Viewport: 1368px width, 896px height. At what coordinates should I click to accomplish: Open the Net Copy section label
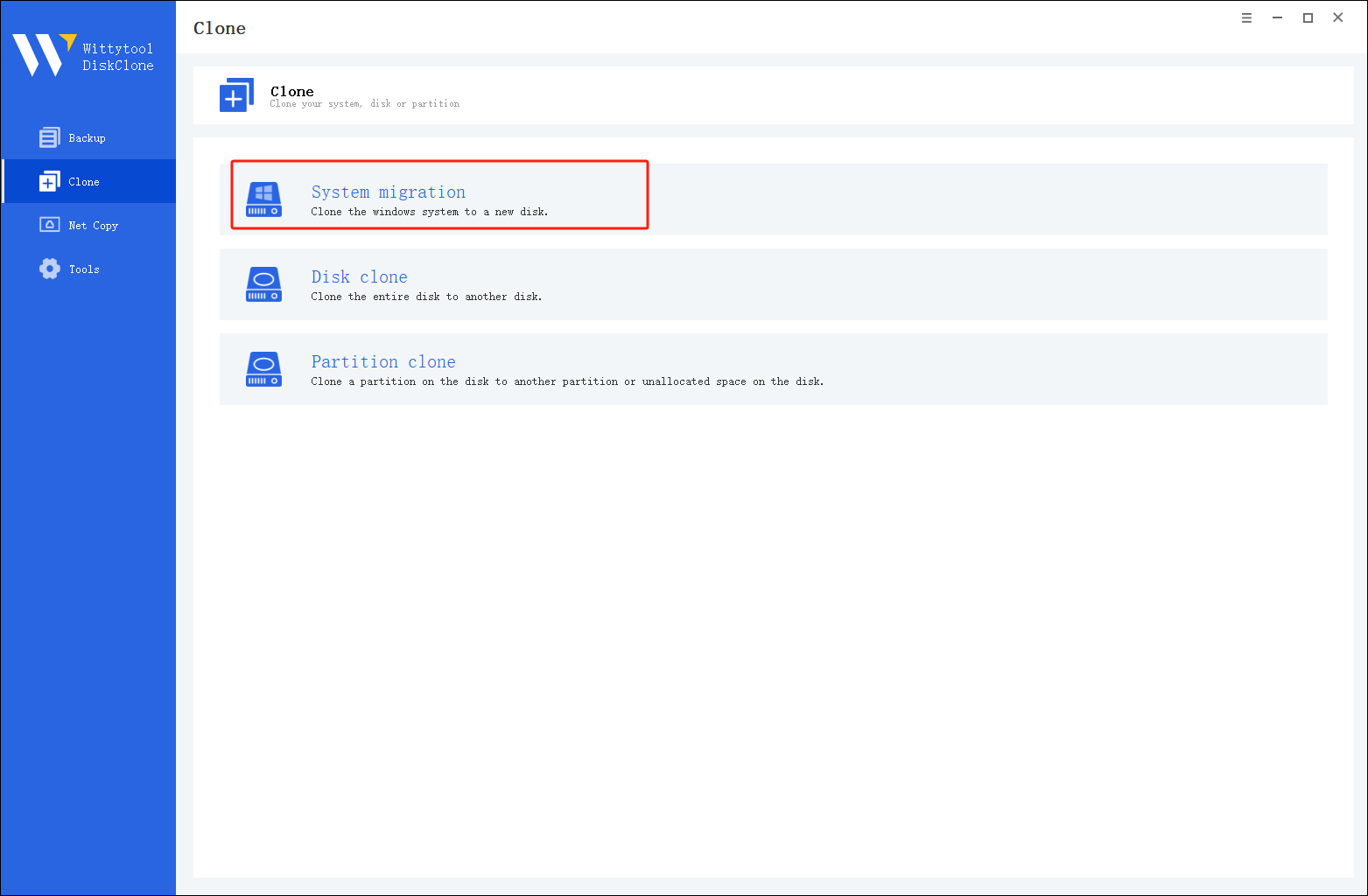pos(94,226)
